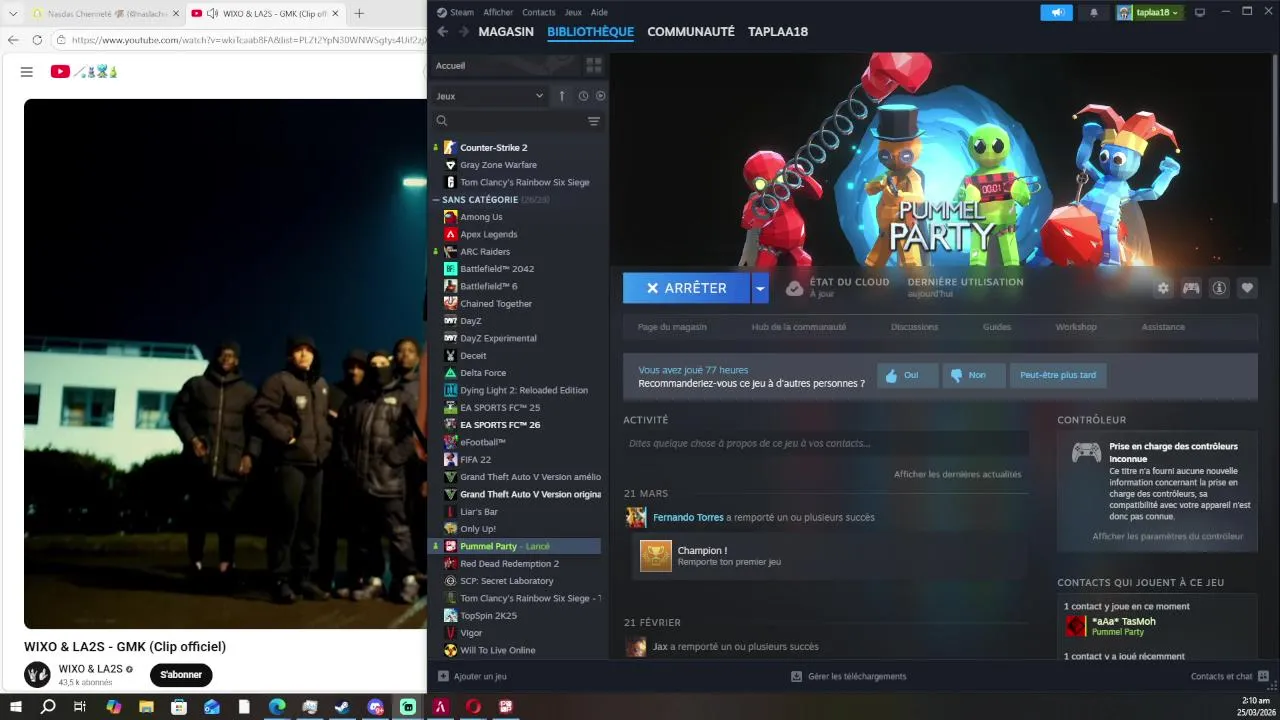Open the TAPLAA18 profile tab
The height and width of the screenshot is (720, 1280).
[x=778, y=32]
